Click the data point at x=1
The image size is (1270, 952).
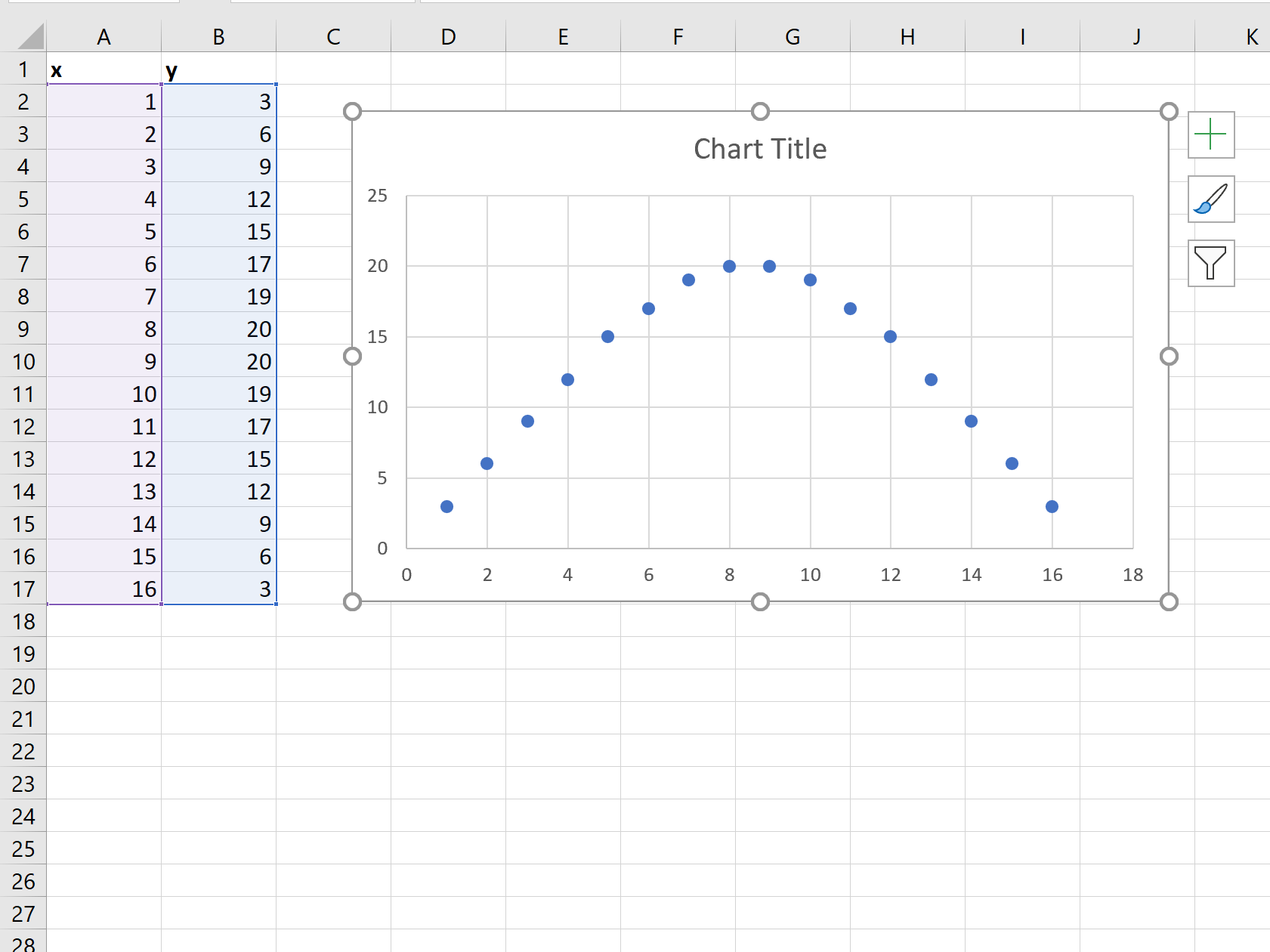447,506
